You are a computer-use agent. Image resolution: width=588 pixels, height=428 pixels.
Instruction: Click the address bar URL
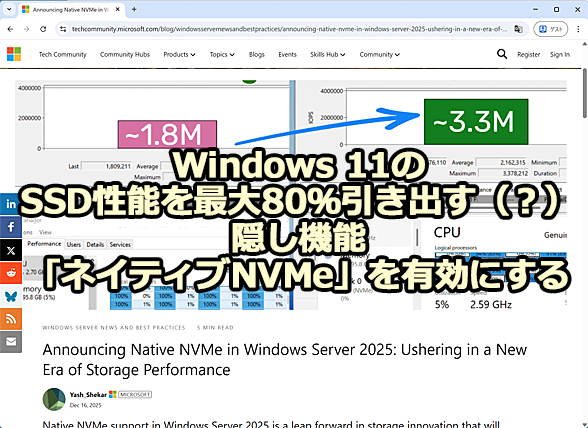(x=289, y=29)
